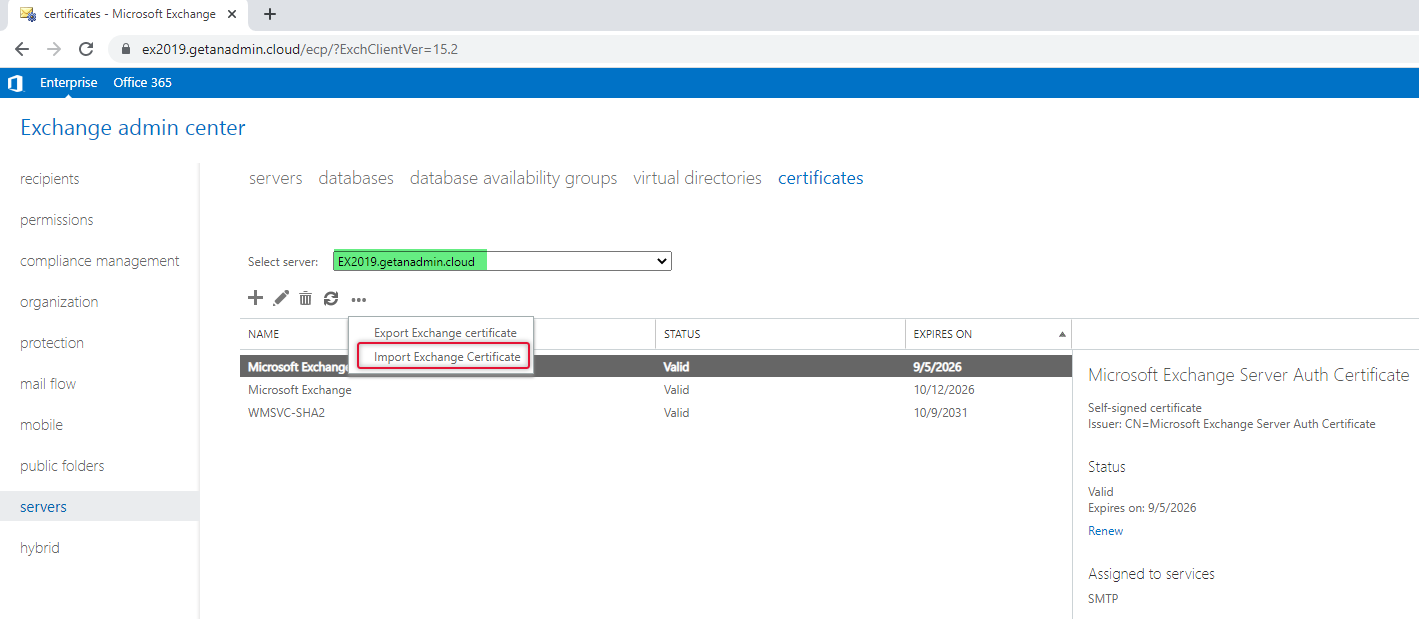This screenshot has width=1419, height=619.
Task: Click the browser forward arrow
Action: point(54,49)
